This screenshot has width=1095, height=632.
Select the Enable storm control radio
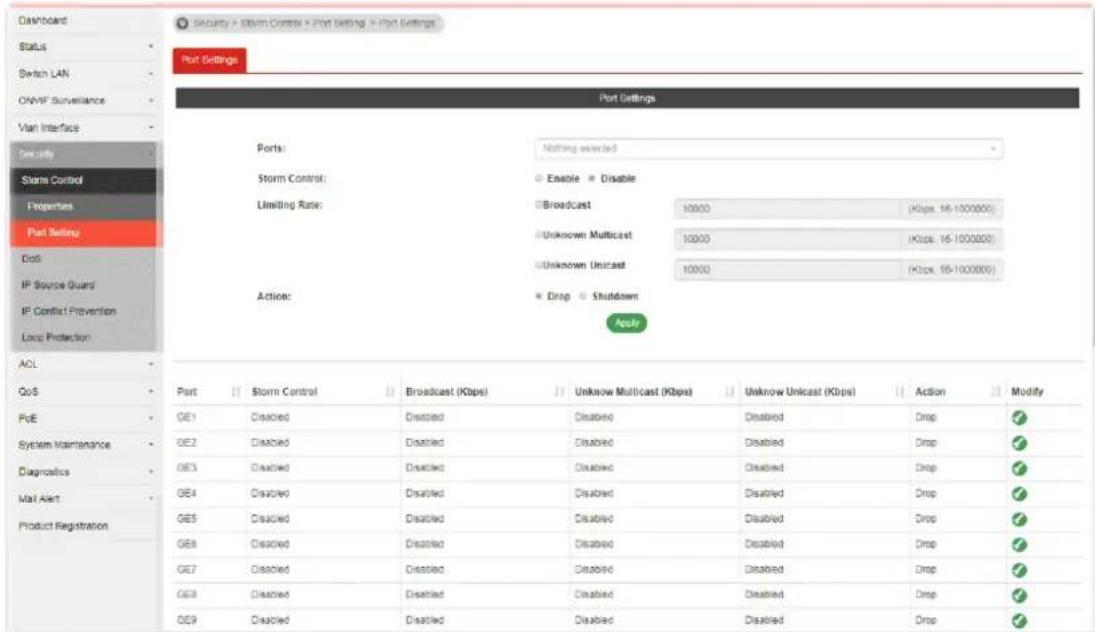click(x=538, y=179)
